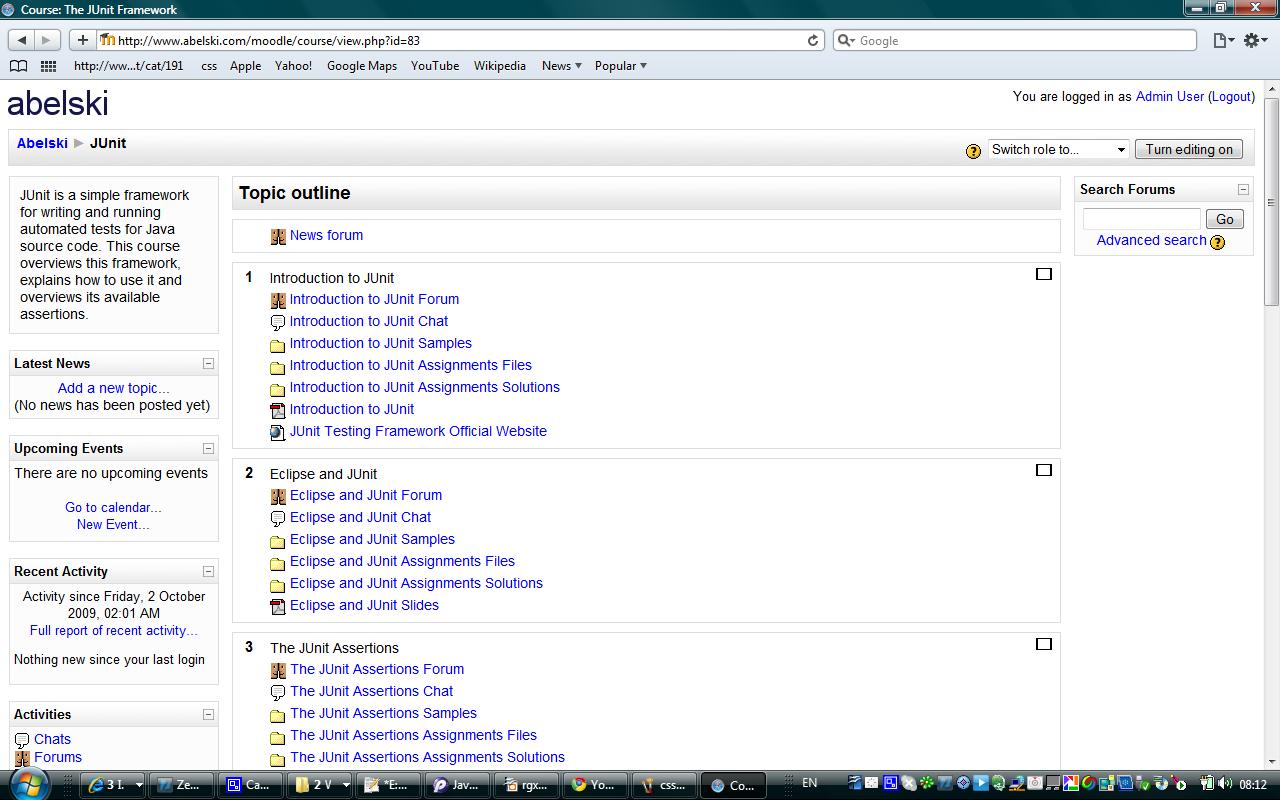This screenshot has width=1280, height=800.
Task: Collapse the Latest News block
Action: tap(208, 364)
